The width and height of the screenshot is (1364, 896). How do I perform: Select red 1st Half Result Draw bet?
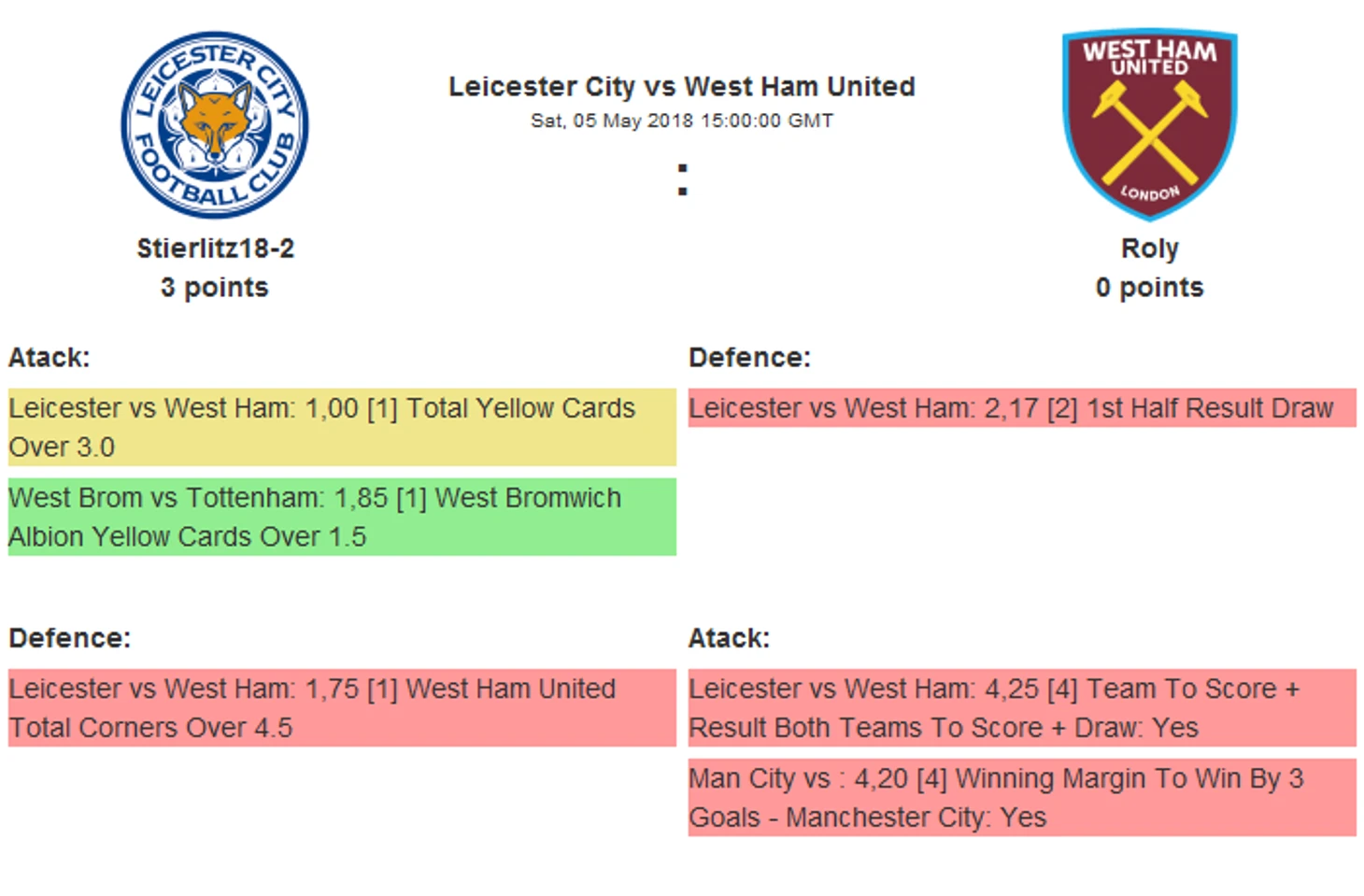(x=1022, y=408)
